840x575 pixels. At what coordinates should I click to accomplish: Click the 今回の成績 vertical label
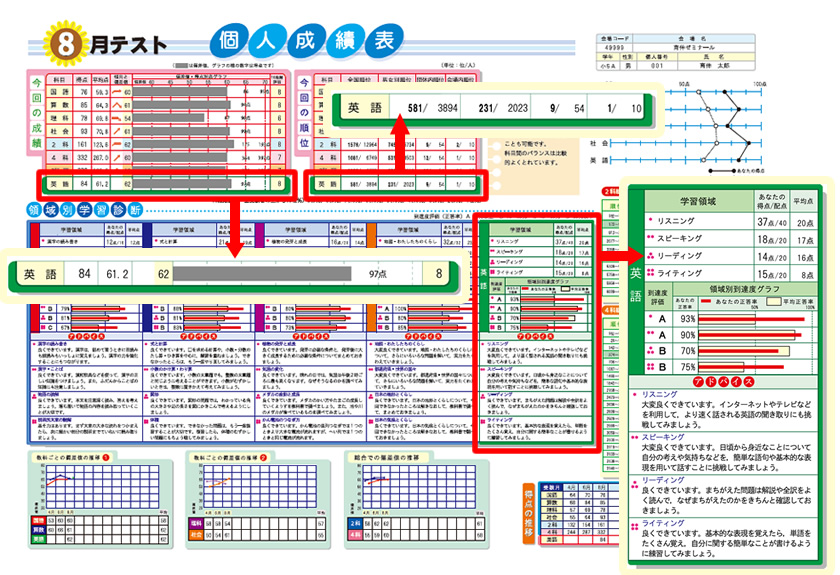[x=36, y=113]
